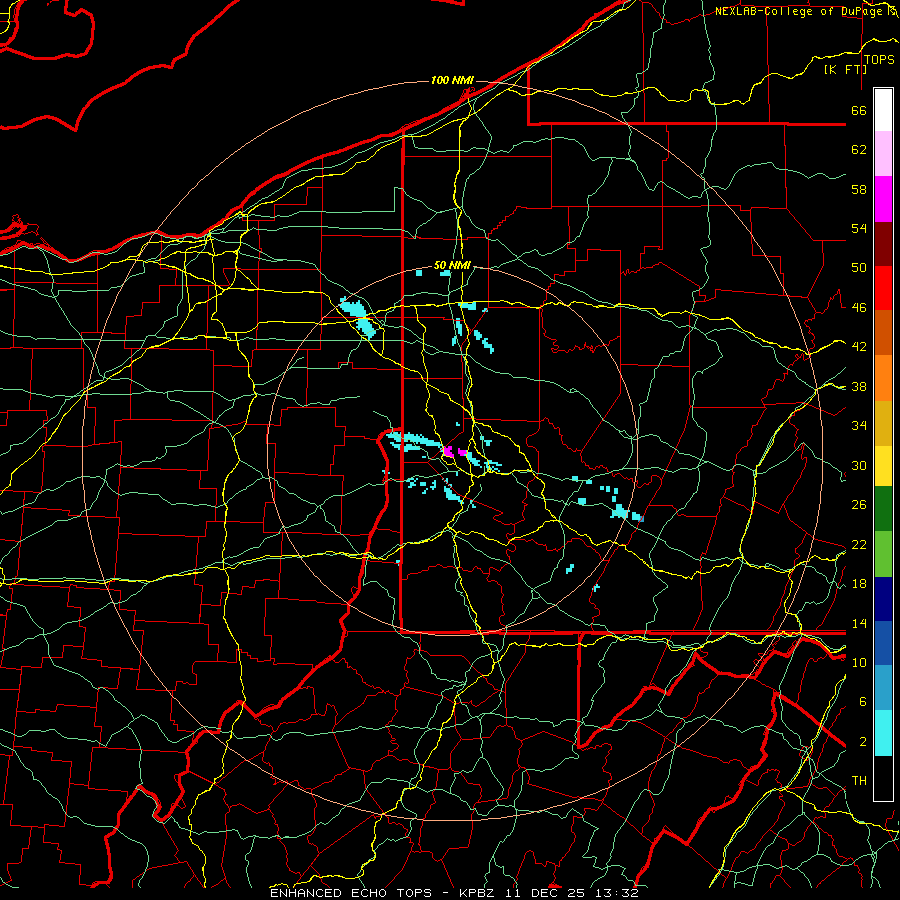
Task: Click the white swatch in the tops legend
Action: pyautogui.click(x=883, y=110)
